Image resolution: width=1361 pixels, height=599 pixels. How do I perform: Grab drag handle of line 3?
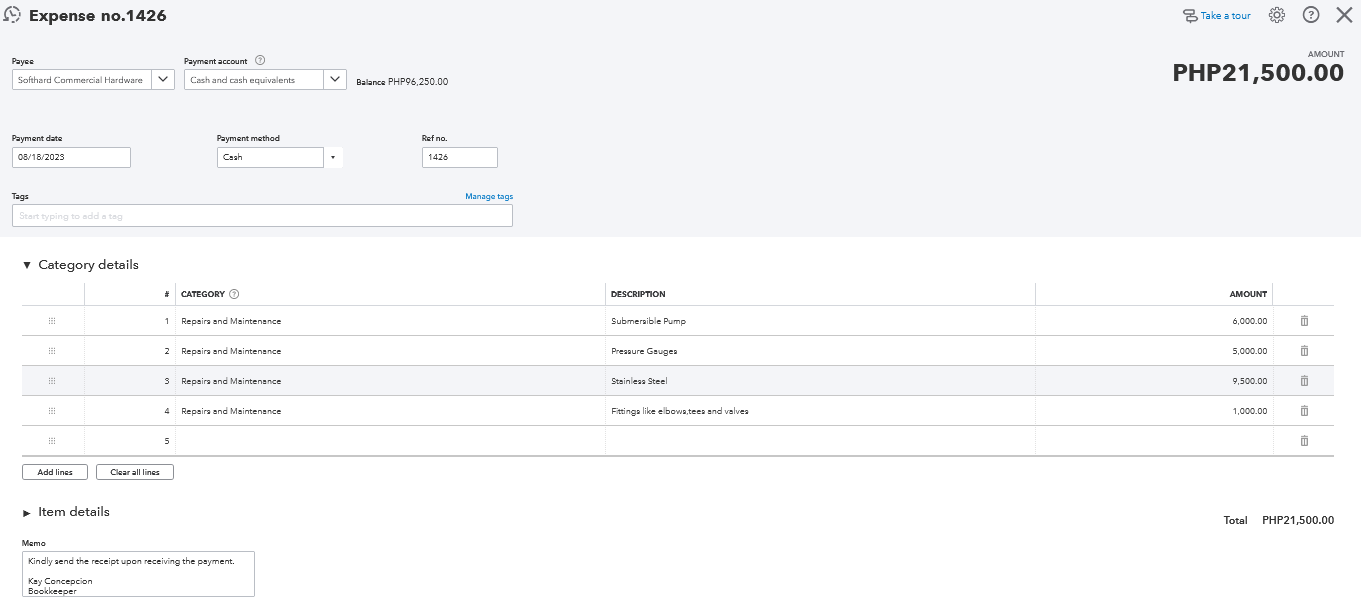[x=52, y=381]
